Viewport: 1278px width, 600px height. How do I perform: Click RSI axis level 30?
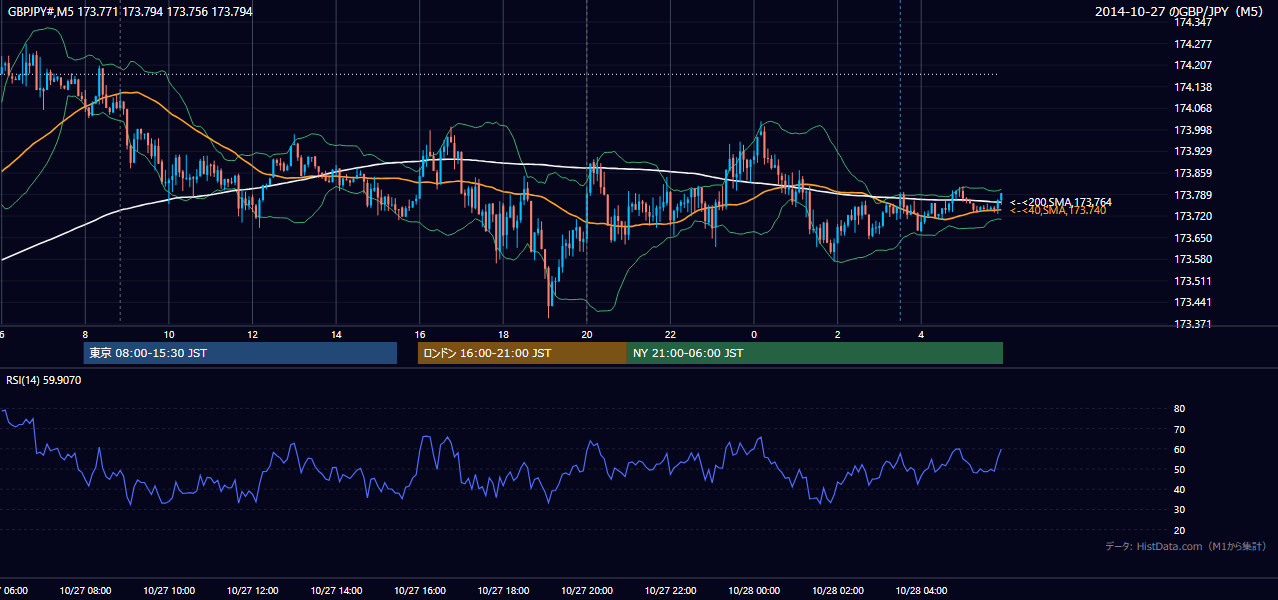[x=1179, y=510]
